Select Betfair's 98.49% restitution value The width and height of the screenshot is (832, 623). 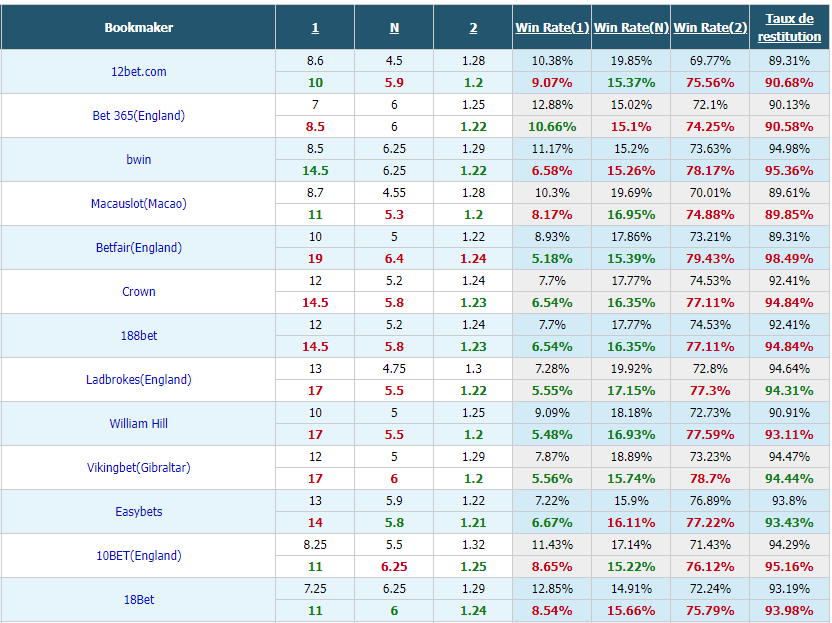(789, 259)
